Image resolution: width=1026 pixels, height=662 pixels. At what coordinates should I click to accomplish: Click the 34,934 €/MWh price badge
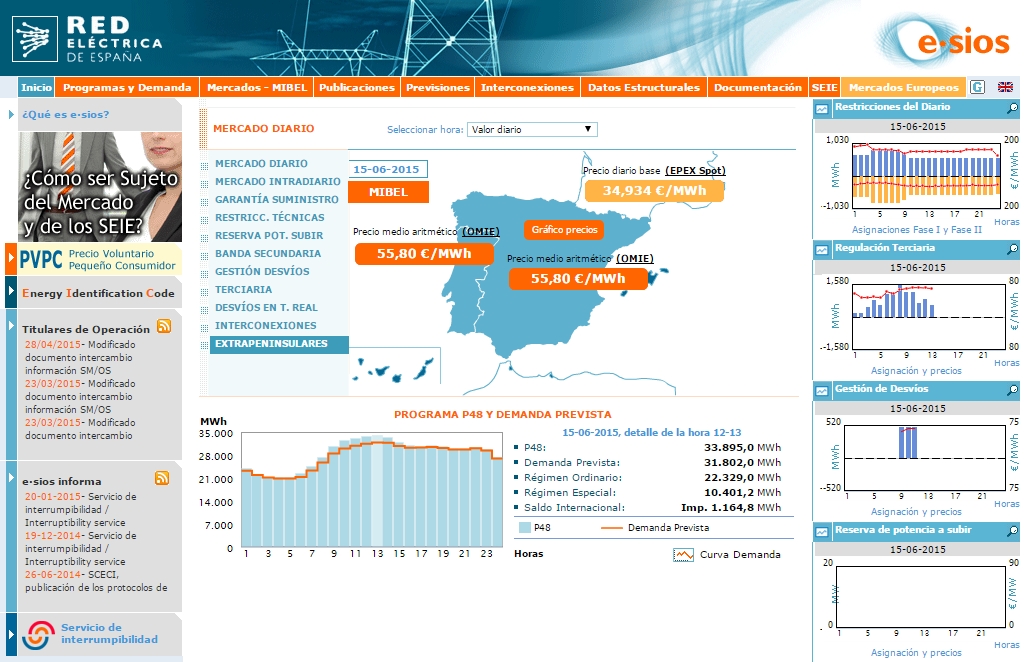[654, 190]
